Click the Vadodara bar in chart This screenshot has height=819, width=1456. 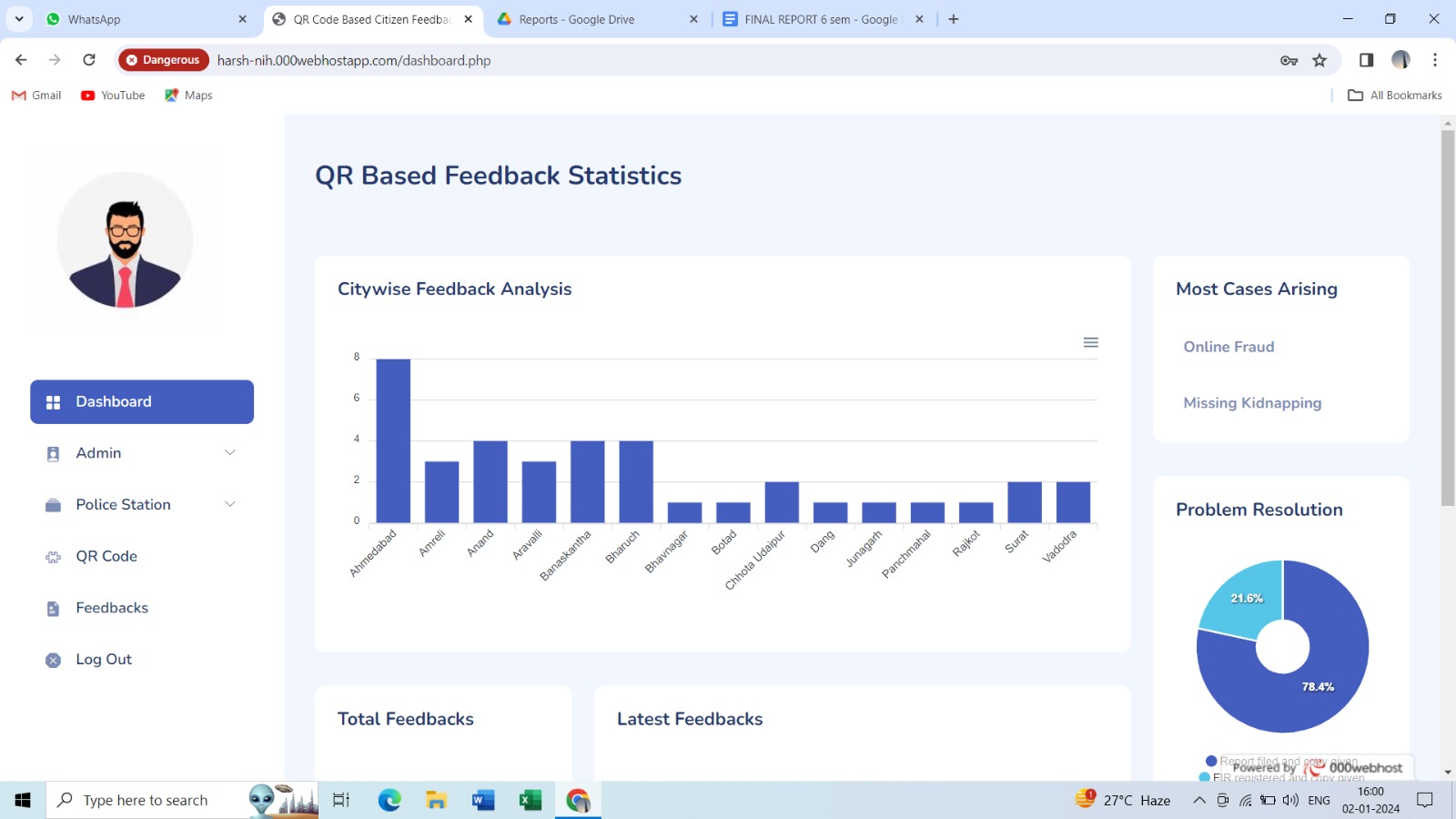click(x=1073, y=502)
